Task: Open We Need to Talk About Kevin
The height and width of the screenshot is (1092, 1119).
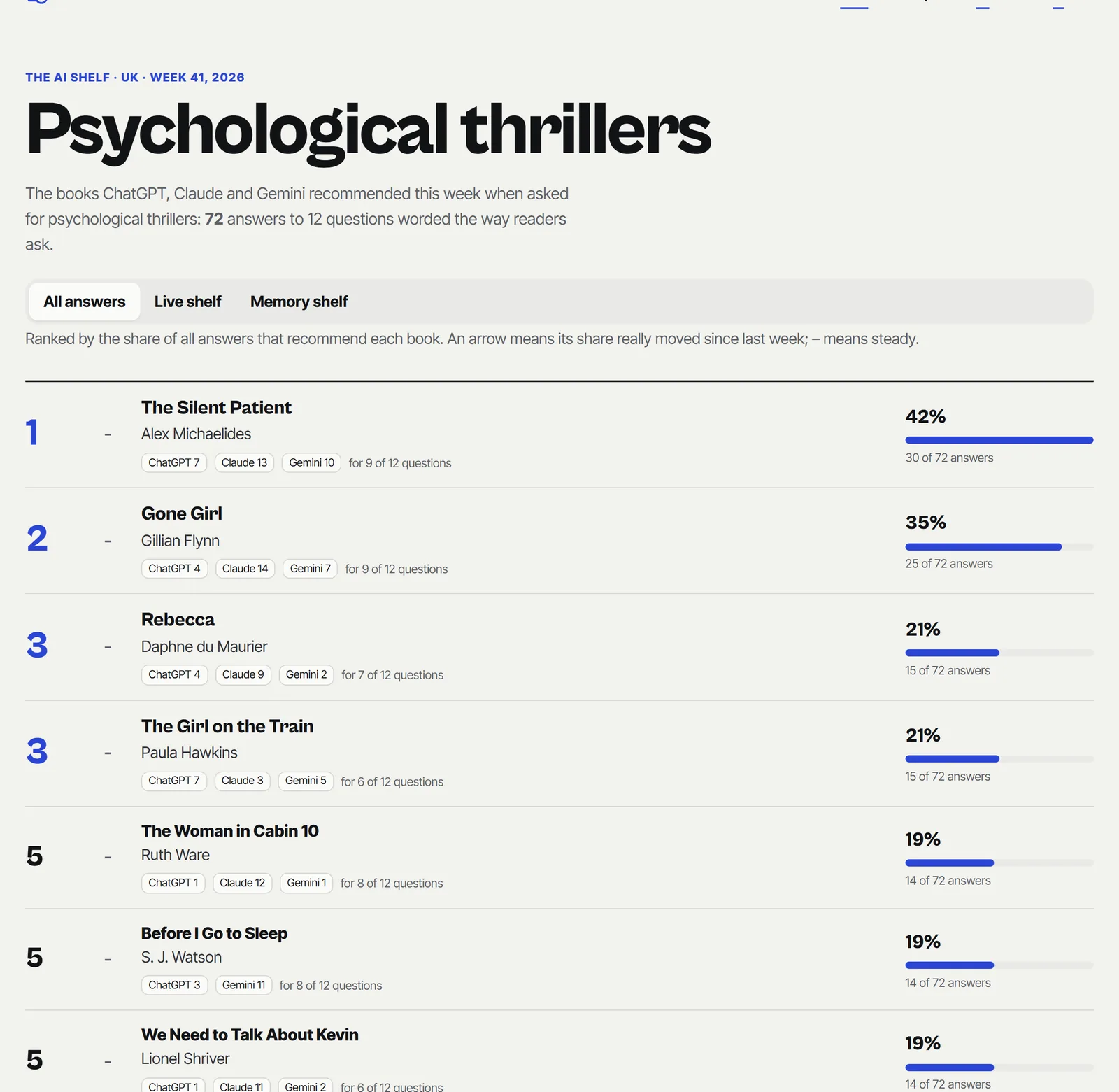Action: (250, 1035)
